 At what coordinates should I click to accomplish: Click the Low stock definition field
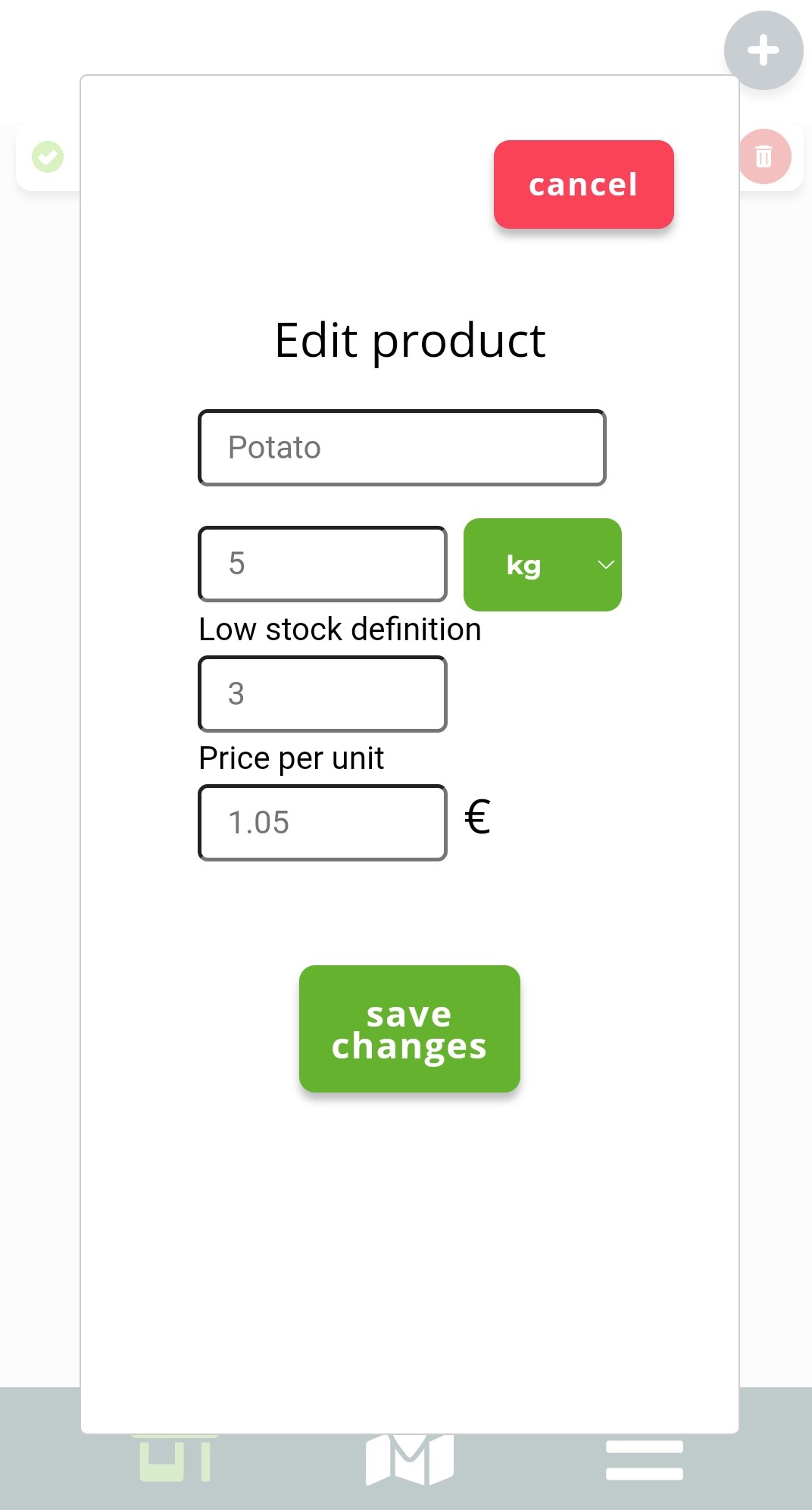321,694
